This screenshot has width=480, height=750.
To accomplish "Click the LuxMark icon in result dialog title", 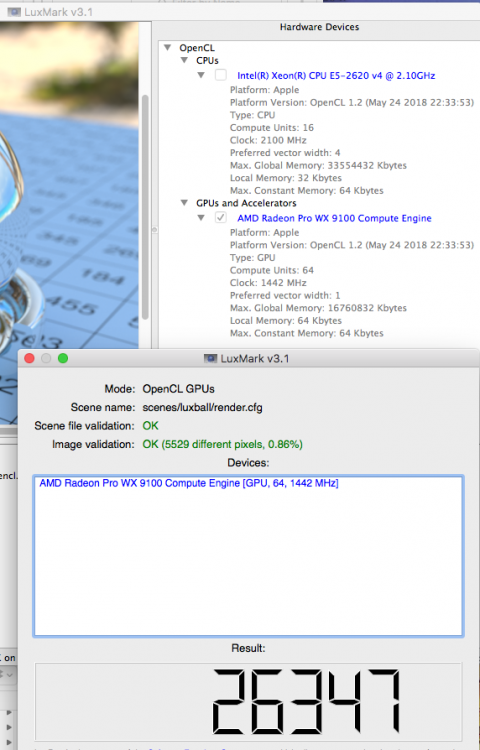I will pyautogui.click(x=210, y=358).
